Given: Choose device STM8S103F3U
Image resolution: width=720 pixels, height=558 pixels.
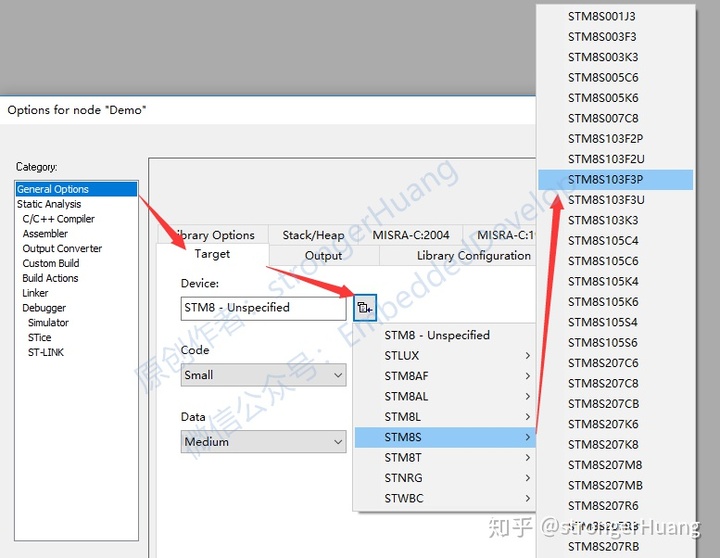Looking at the screenshot, I should point(615,200).
